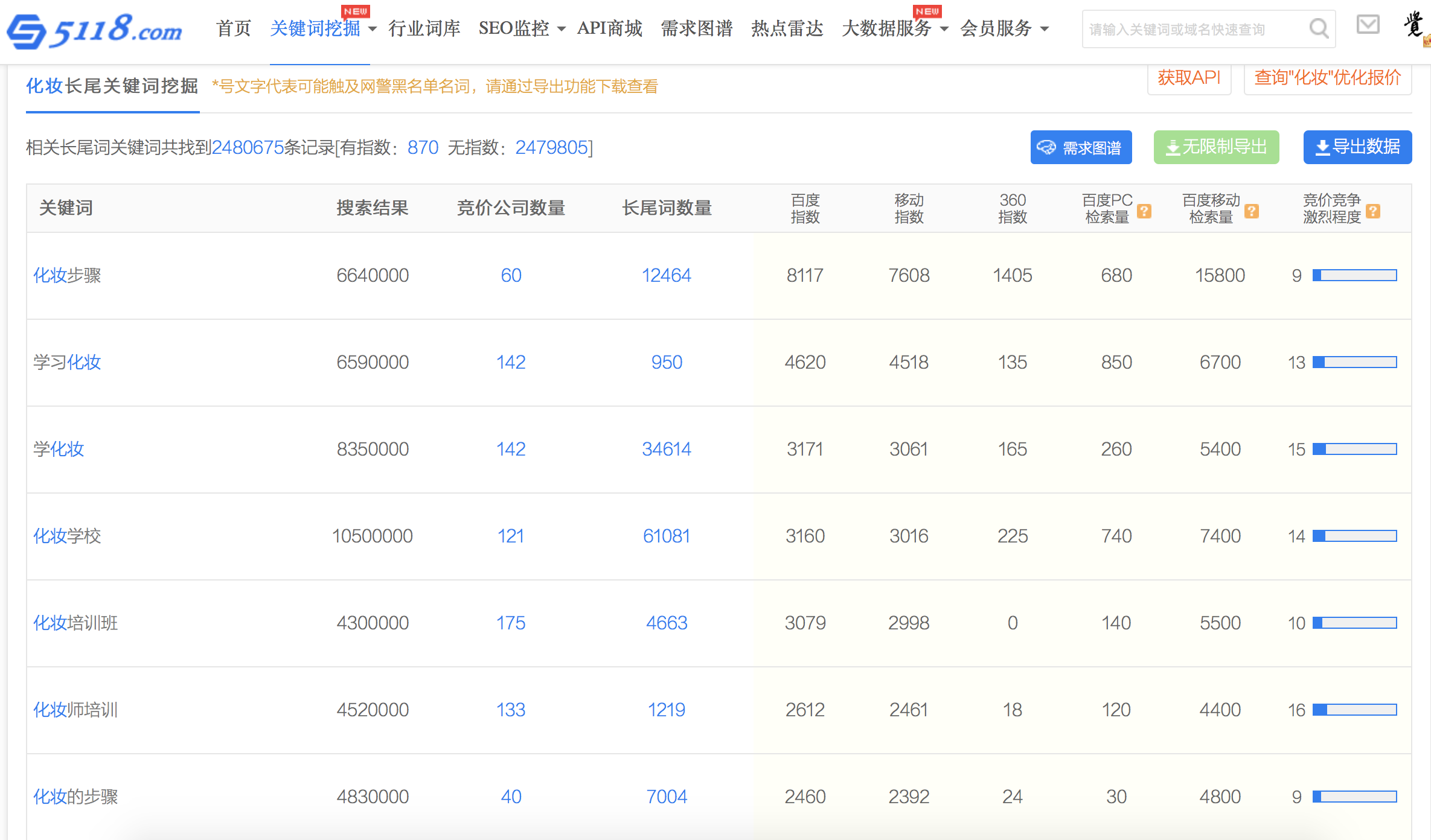
Task: Click the search magnifier icon
Action: (x=1319, y=28)
